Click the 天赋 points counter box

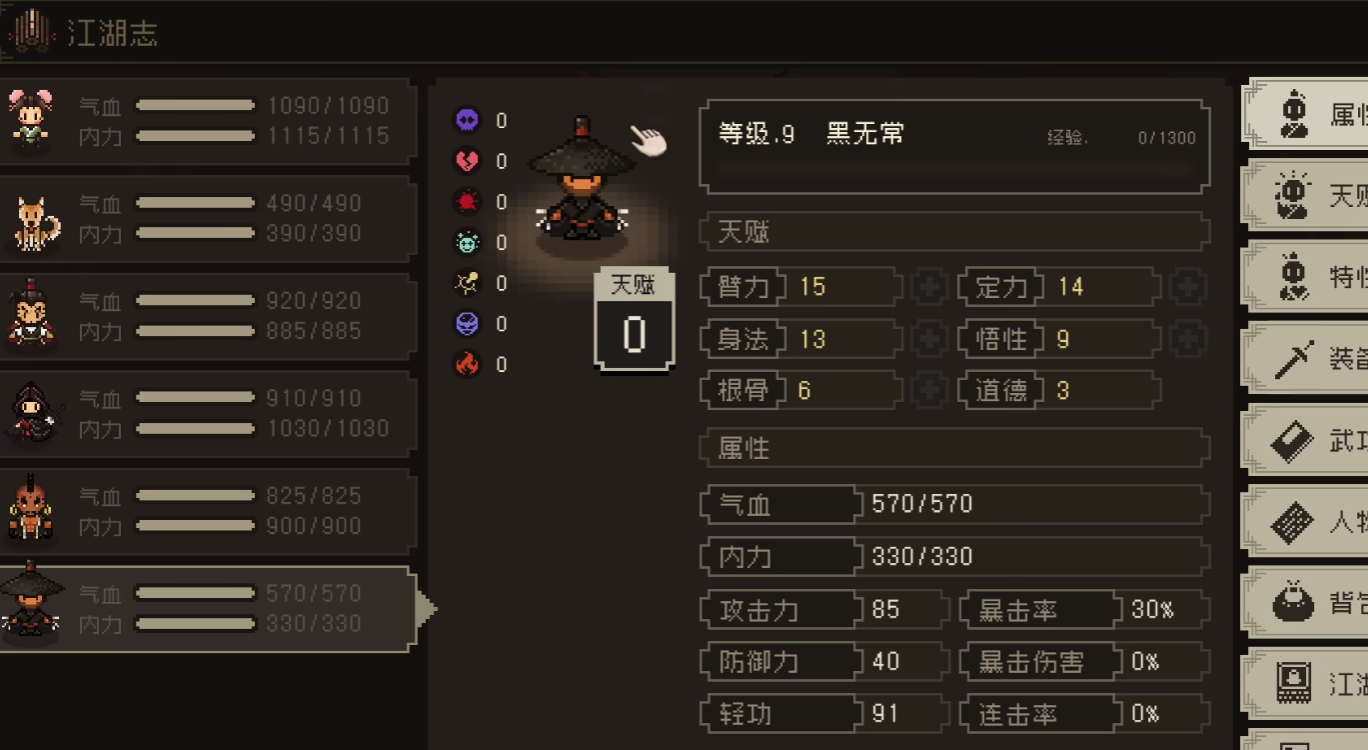634,322
